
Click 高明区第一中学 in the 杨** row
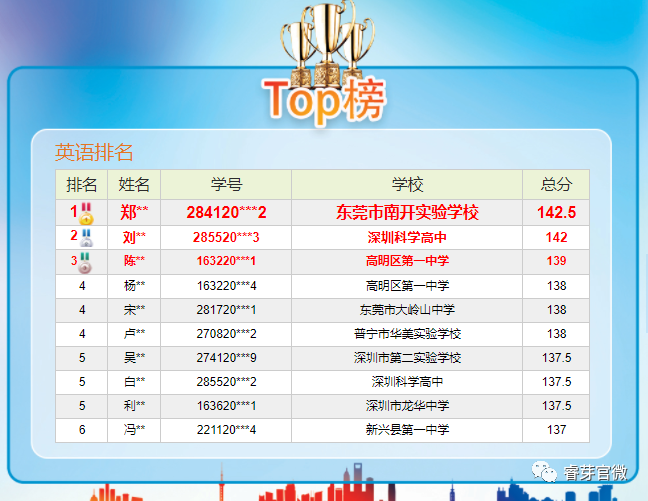[x=407, y=286]
